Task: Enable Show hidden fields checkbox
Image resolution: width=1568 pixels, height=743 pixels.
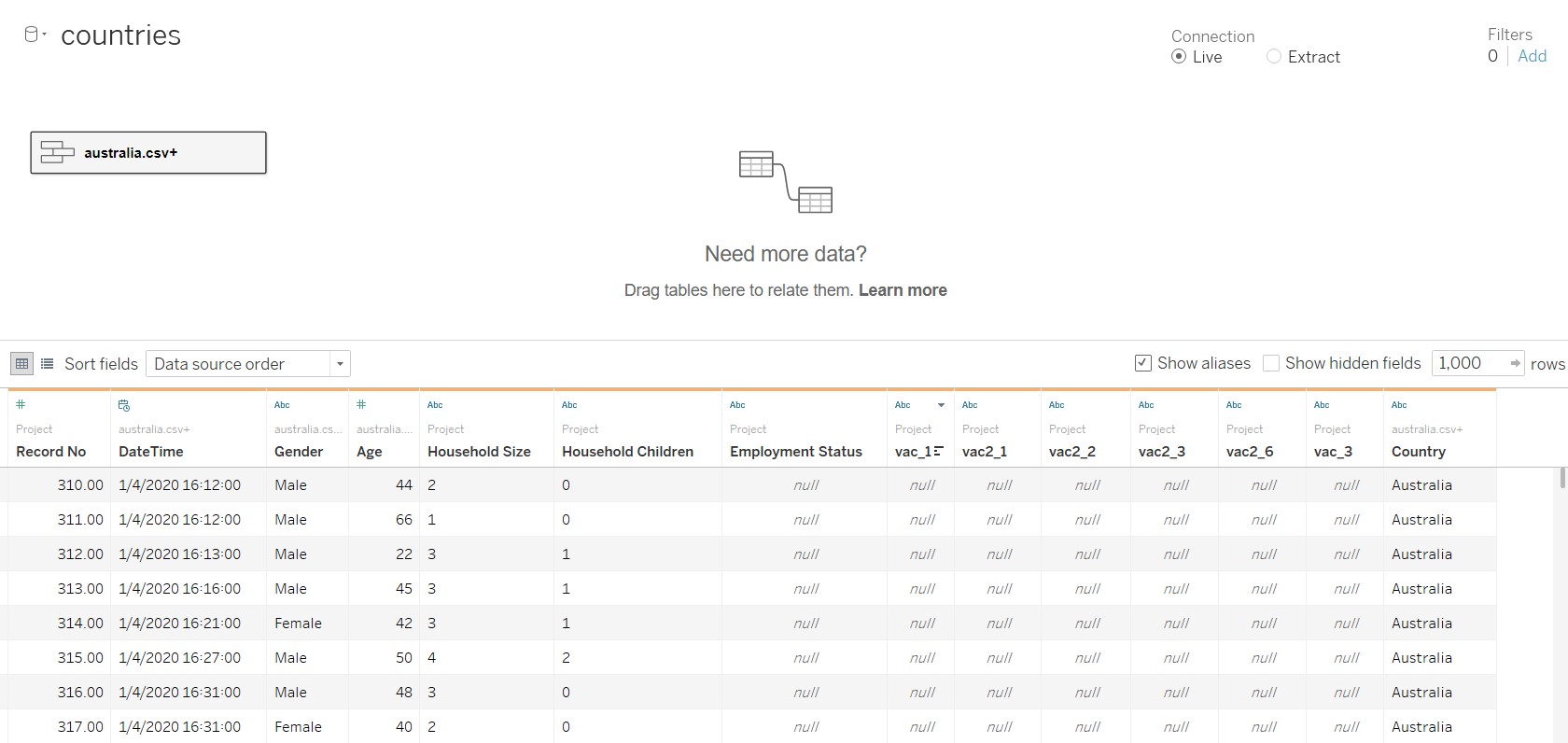Action: pos(1271,363)
